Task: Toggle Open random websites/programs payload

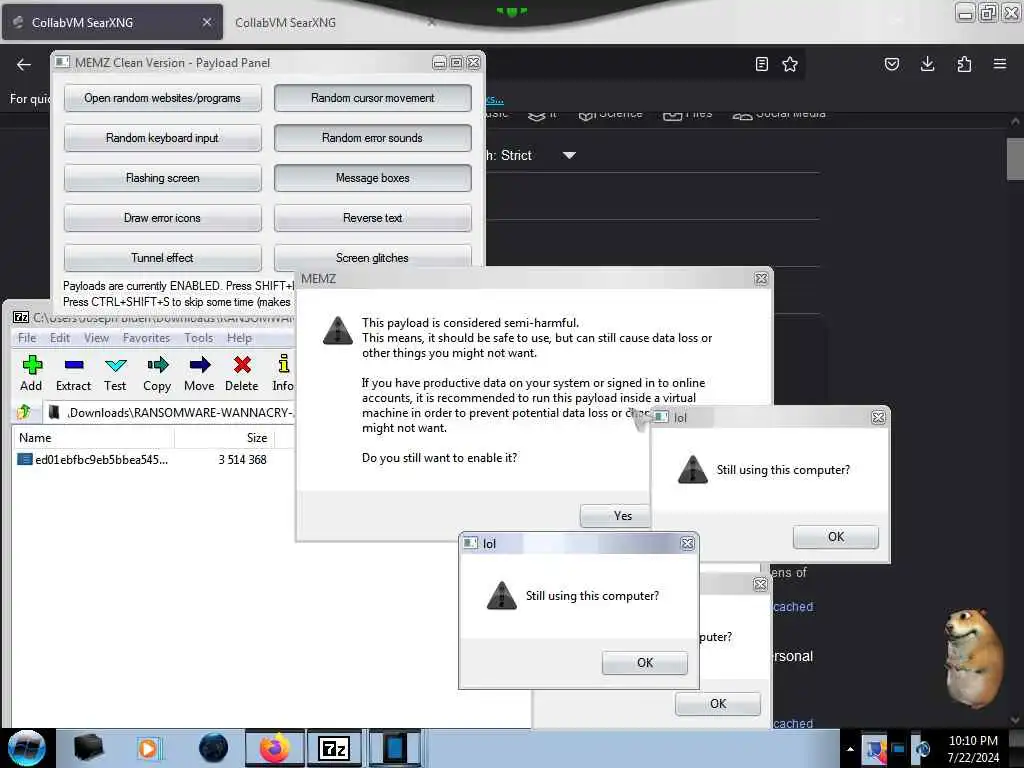Action: pos(163,98)
